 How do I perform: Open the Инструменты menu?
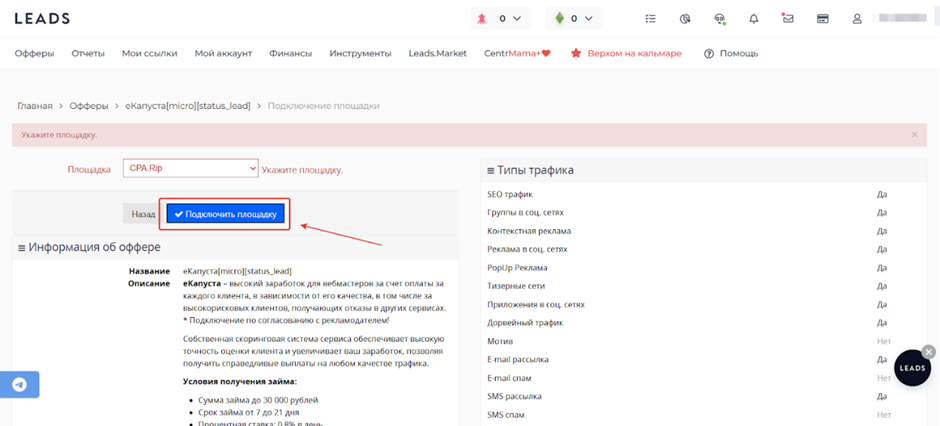point(360,53)
